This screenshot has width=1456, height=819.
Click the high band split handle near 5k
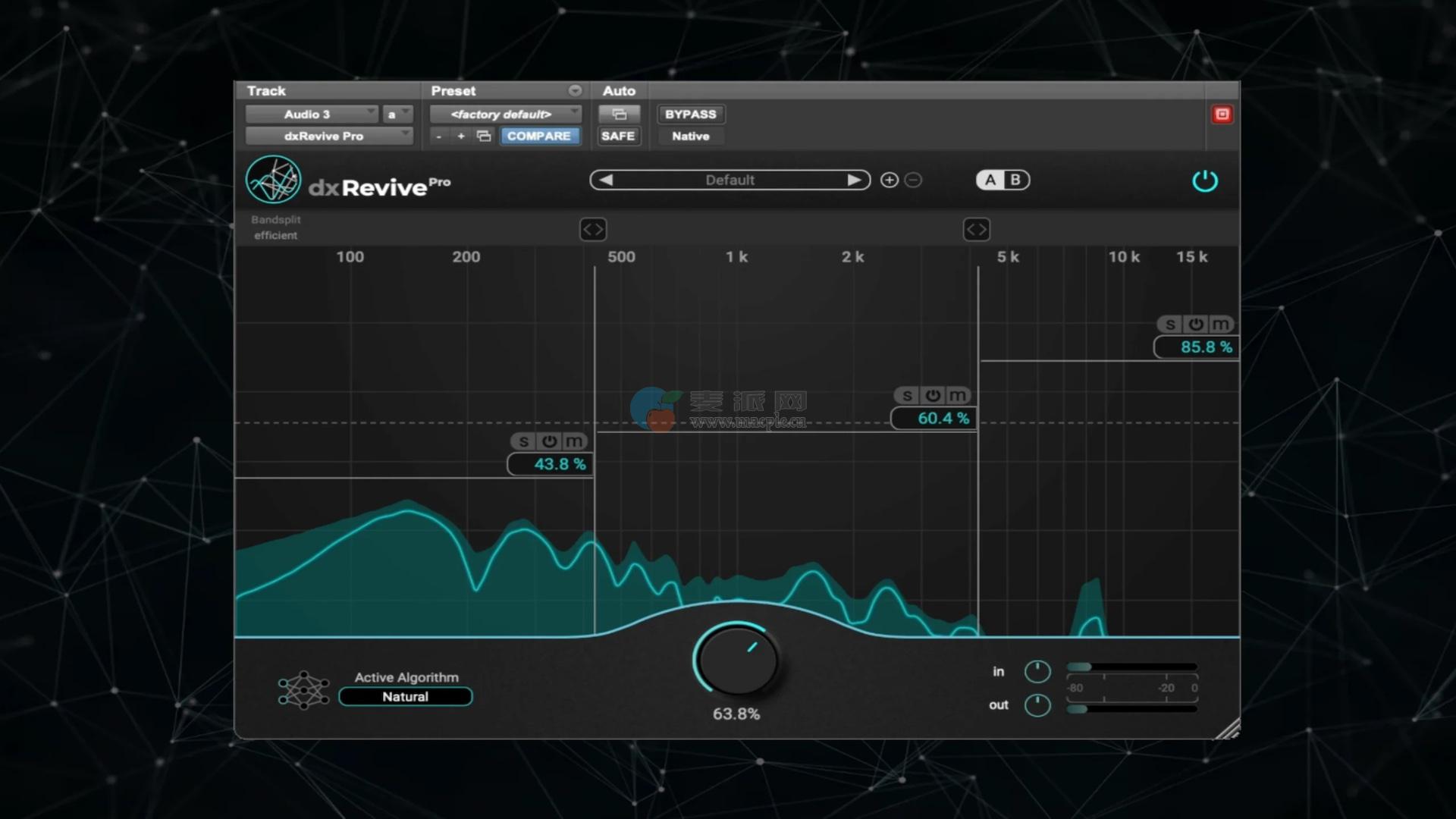(976, 229)
